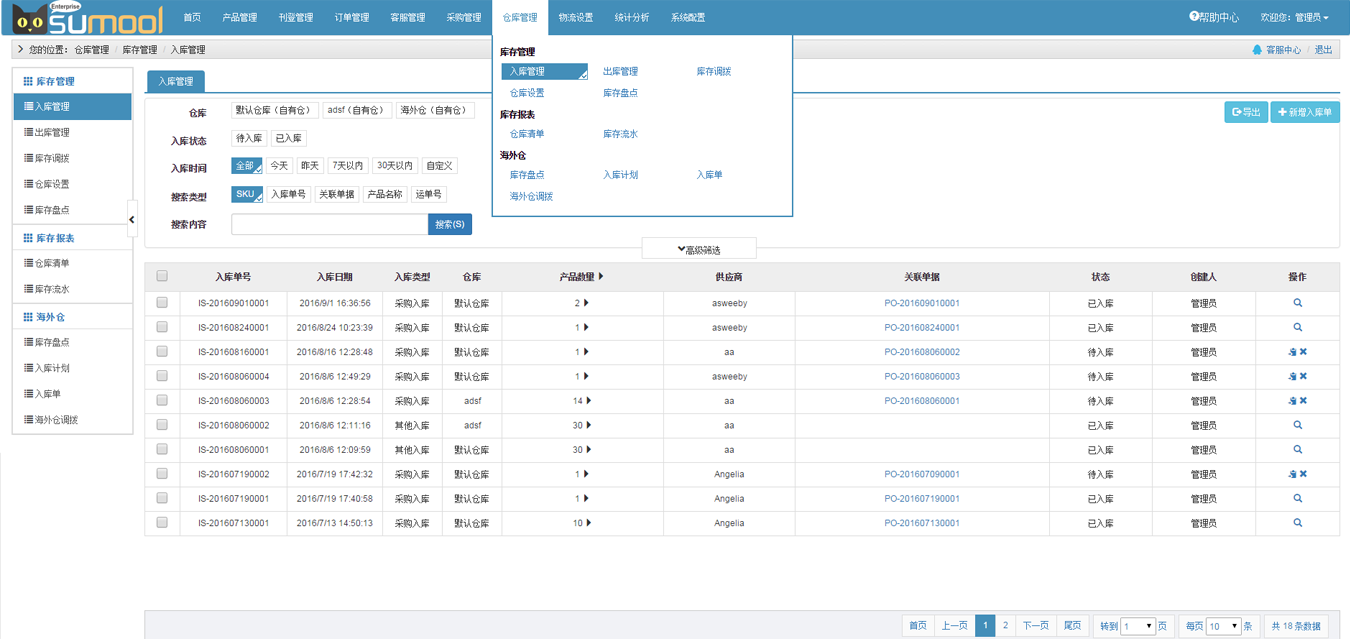Collapse the left sidebar with arrow handle

click(x=132, y=219)
